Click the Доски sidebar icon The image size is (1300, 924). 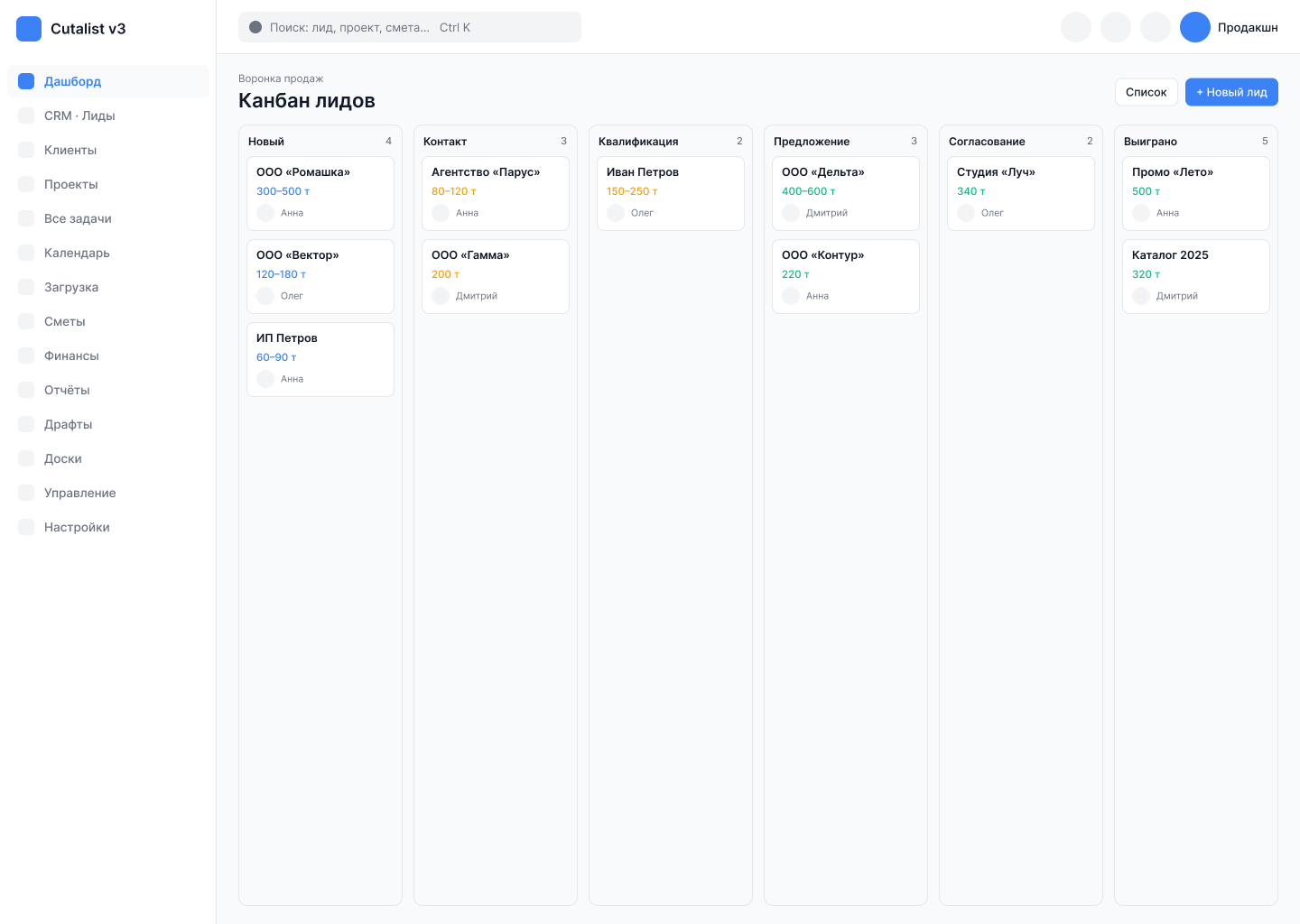click(26, 458)
